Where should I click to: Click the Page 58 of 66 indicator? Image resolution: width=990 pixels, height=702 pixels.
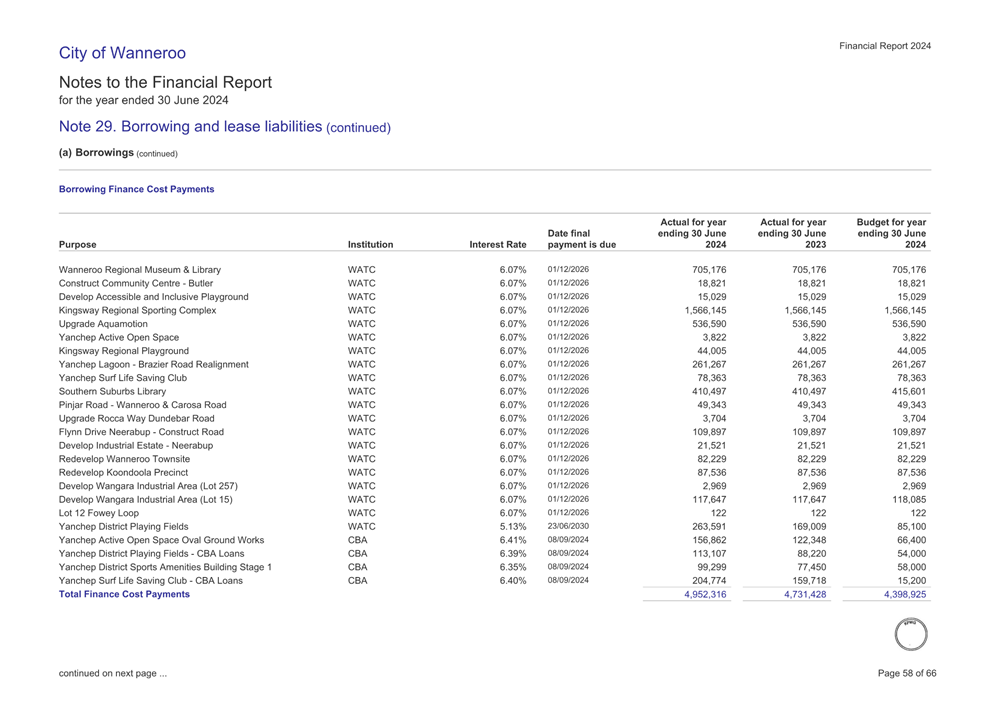point(904,673)
